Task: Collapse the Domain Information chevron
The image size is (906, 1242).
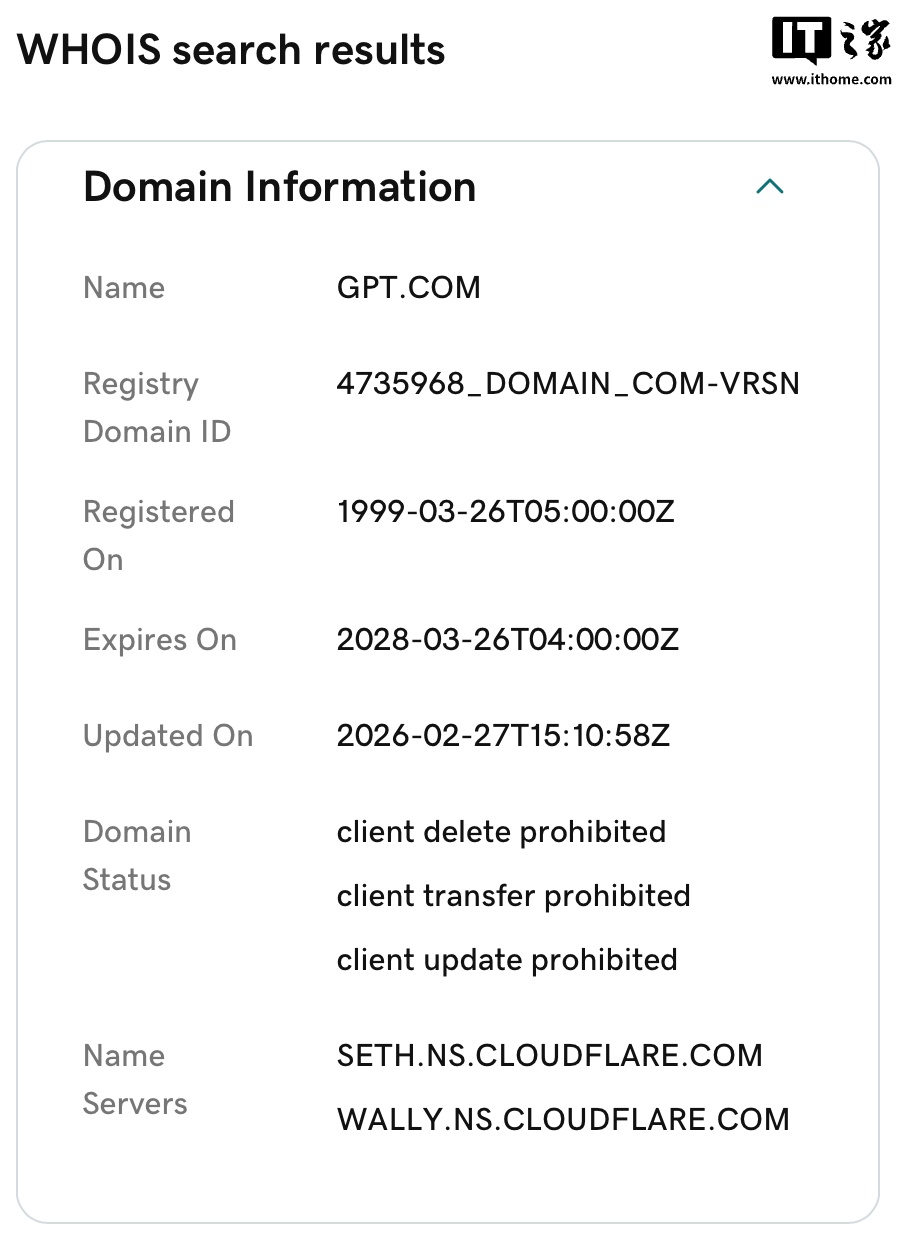Action: tap(769, 187)
